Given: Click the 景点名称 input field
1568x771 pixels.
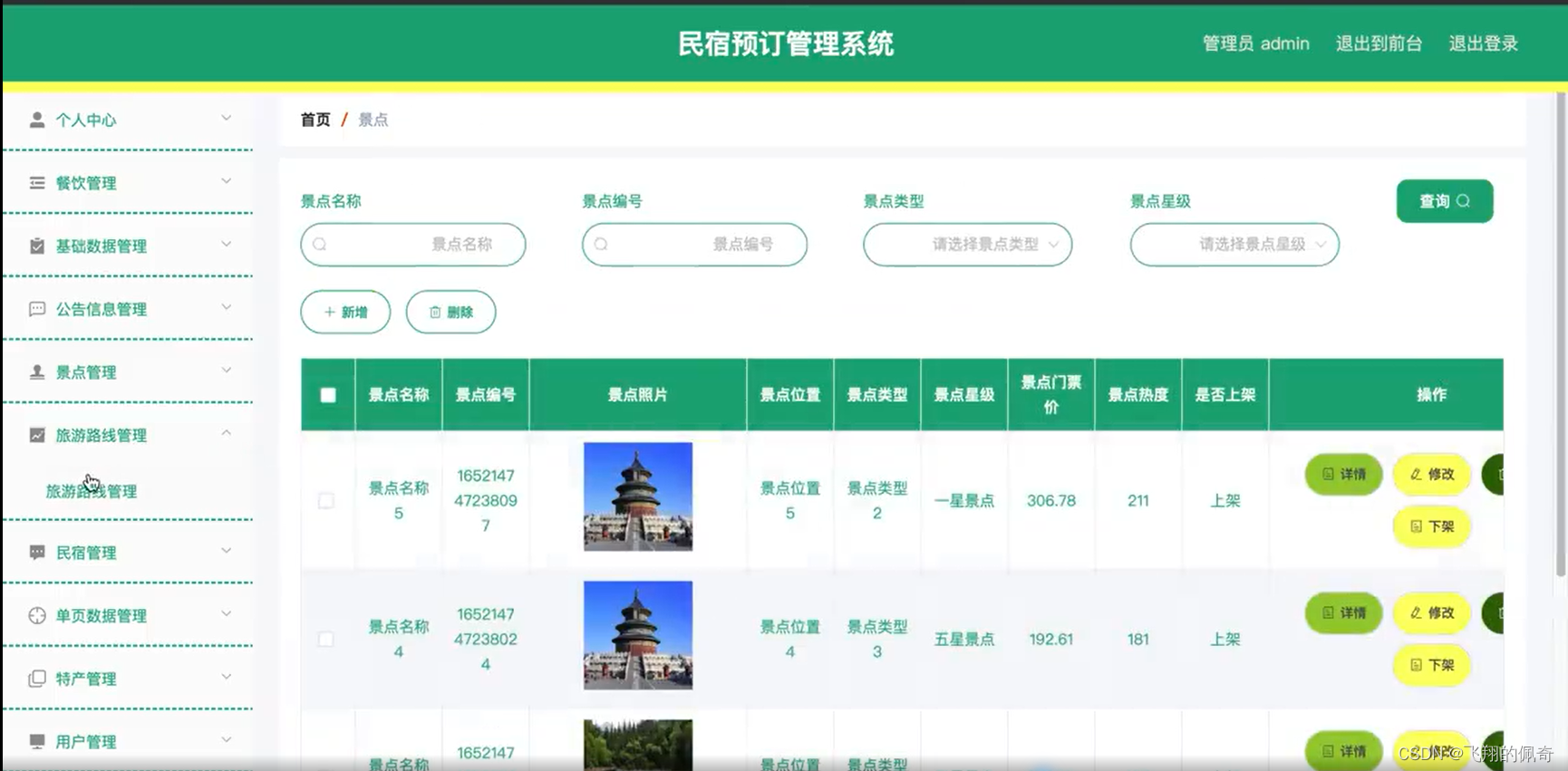Looking at the screenshot, I should click(x=413, y=245).
